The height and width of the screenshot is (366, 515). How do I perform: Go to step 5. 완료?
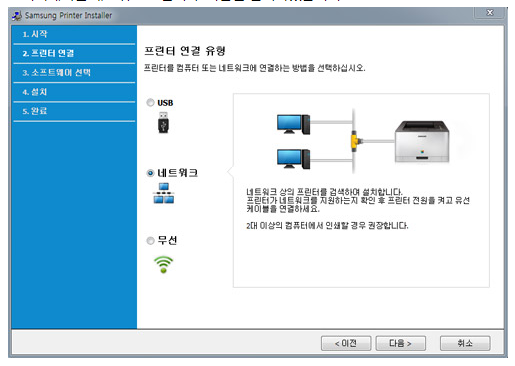pyautogui.click(x=74, y=111)
